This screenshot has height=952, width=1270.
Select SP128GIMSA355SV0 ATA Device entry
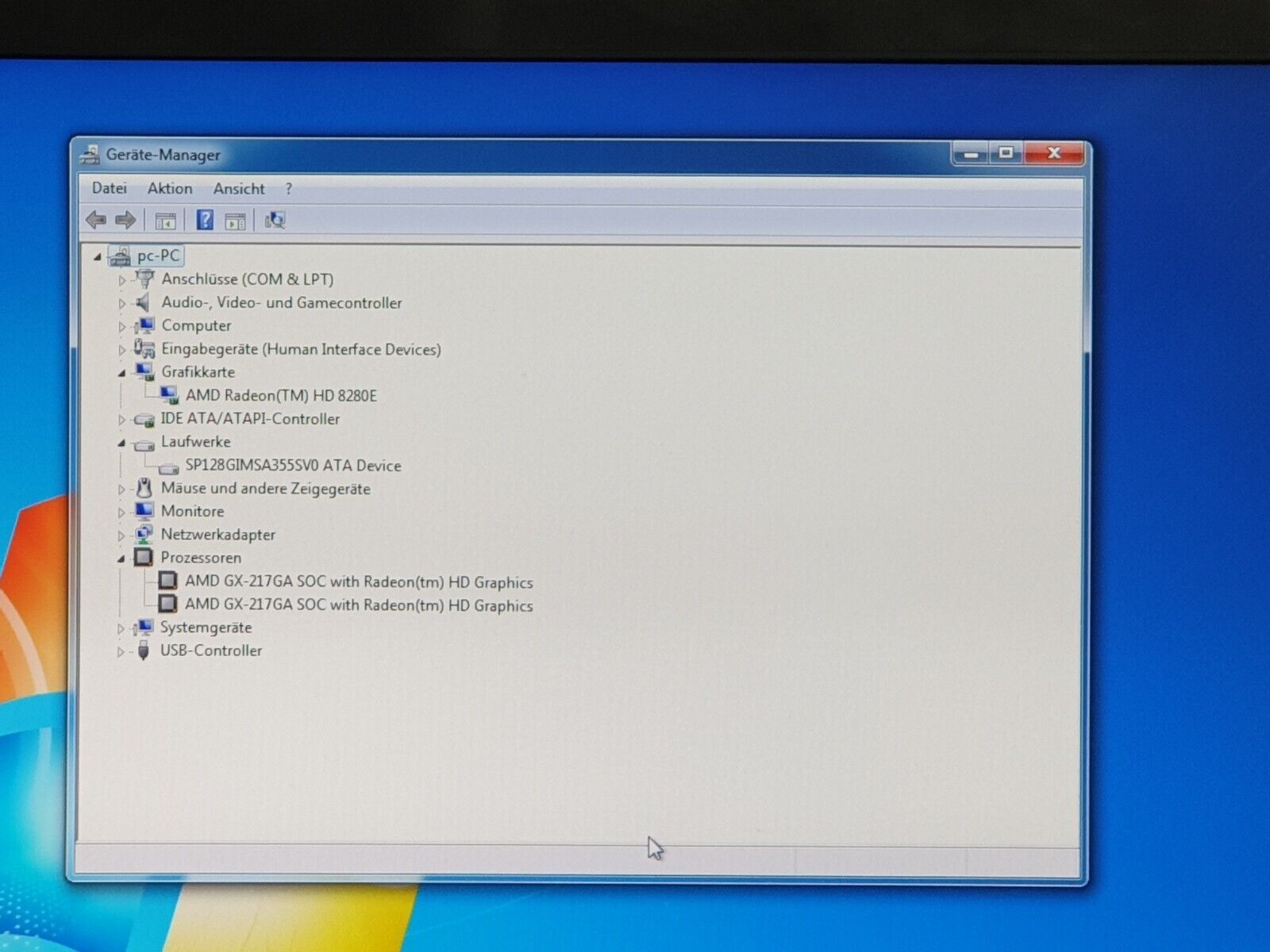coord(293,466)
